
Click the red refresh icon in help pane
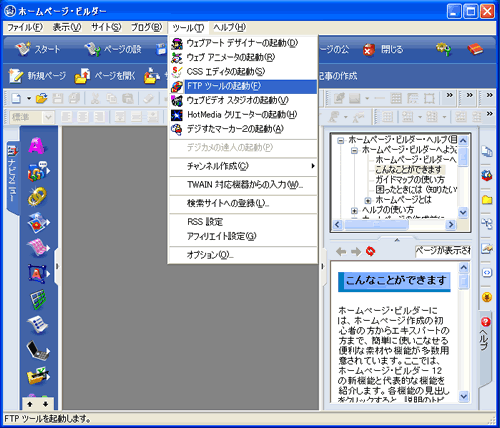[x=370, y=251]
